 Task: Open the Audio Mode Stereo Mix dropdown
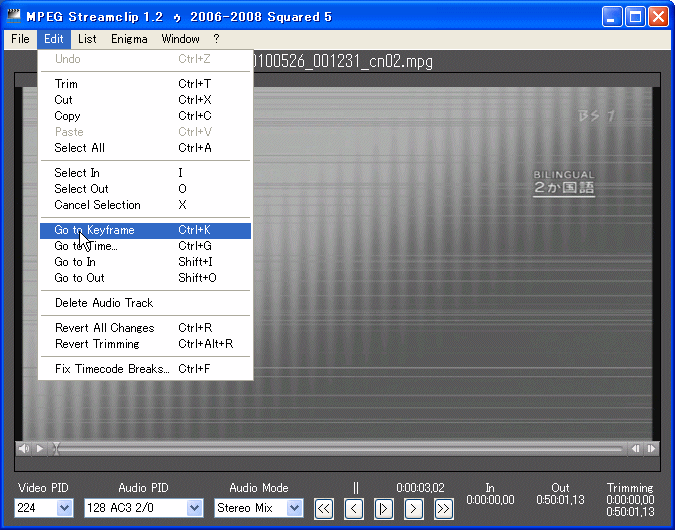(x=294, y=508)
